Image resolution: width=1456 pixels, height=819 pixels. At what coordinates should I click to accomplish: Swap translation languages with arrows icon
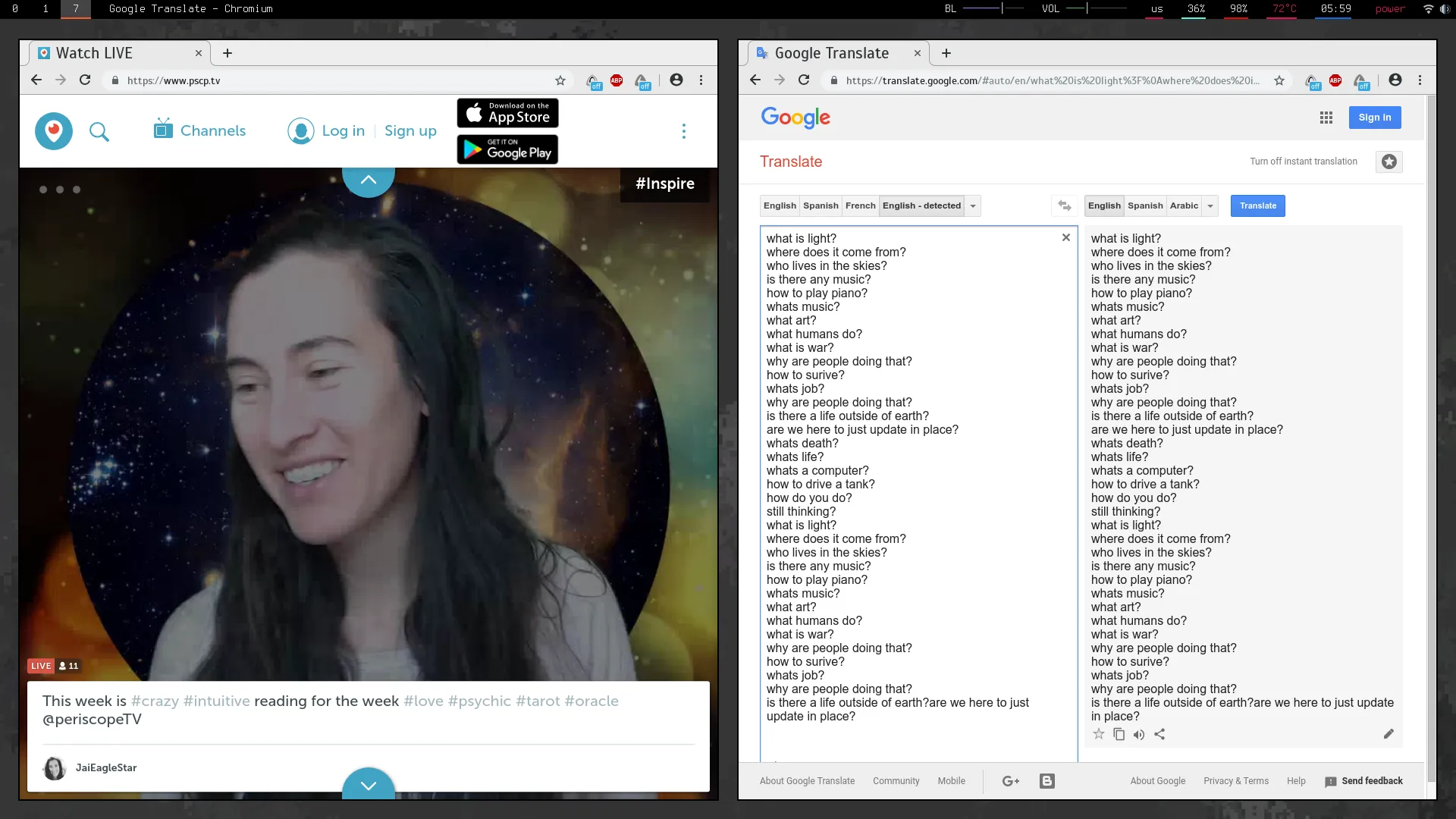click(x=1065, y=206)
